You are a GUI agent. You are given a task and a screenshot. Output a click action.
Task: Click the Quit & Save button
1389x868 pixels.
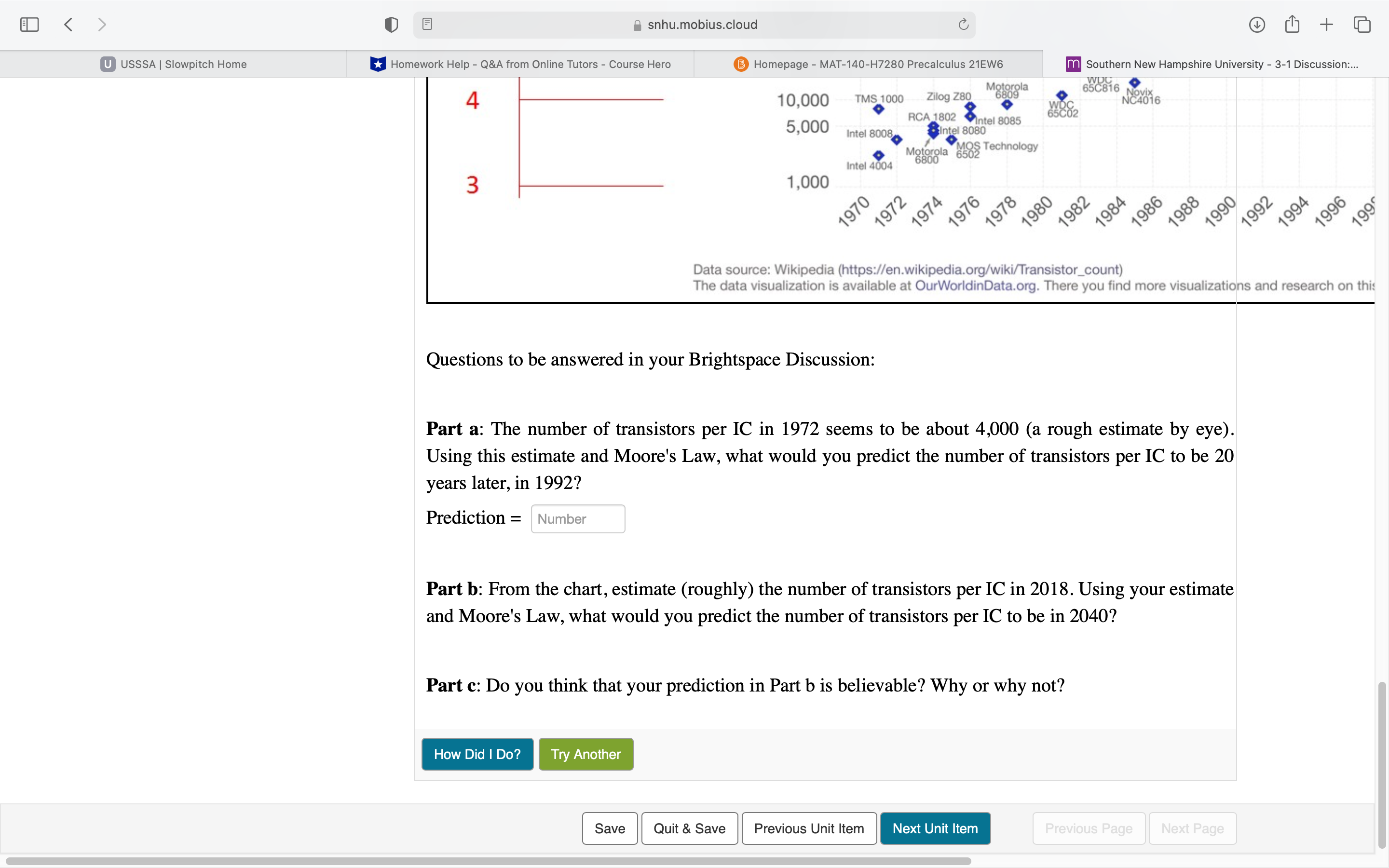point(689,828)
